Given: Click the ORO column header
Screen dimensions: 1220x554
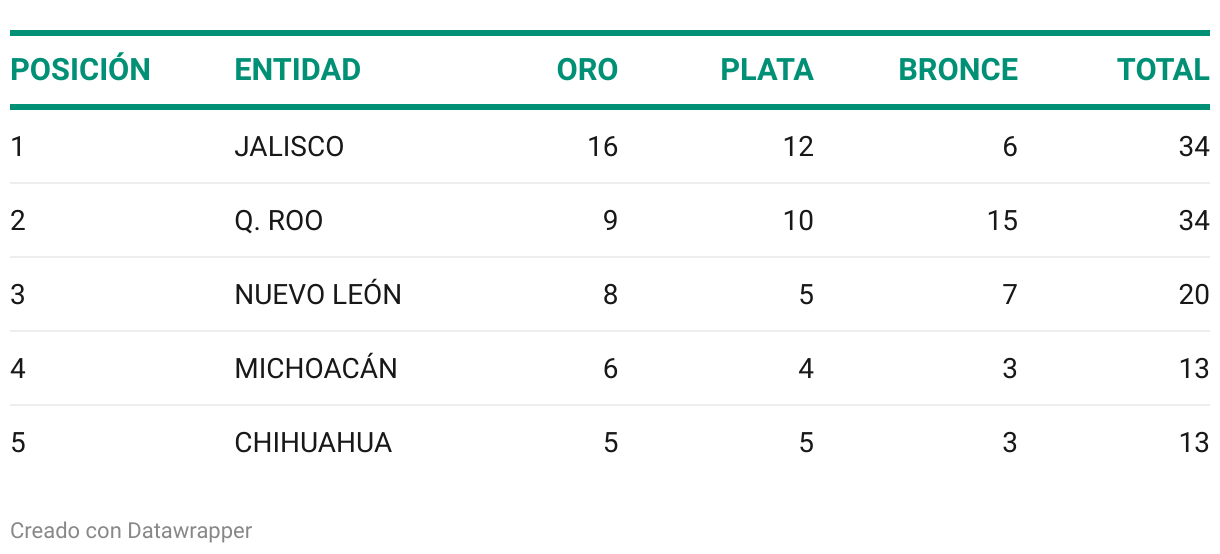Looking at the screenshot, I should [587, 70].
